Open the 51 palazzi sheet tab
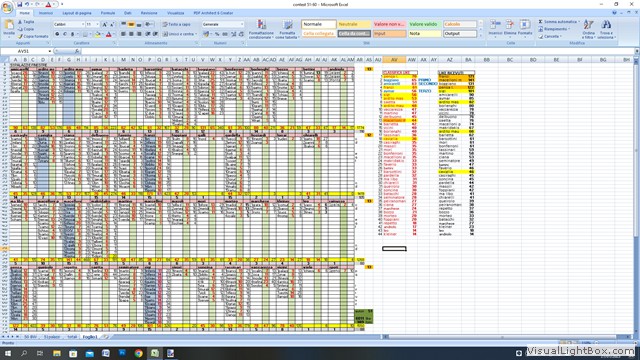The width and height of the screenshot is (640, 360). point(52,337)
